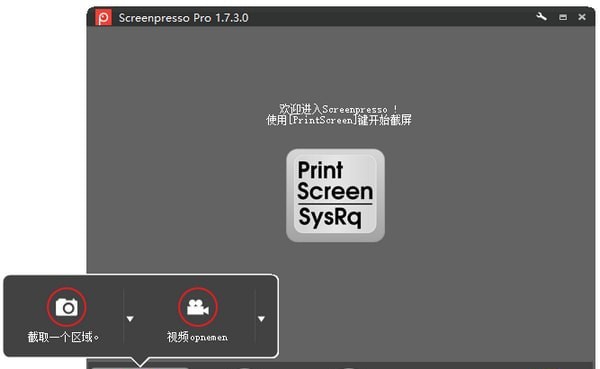Open settings via the wrench icon
Screen dimensions: 600x369
(541, 17)
